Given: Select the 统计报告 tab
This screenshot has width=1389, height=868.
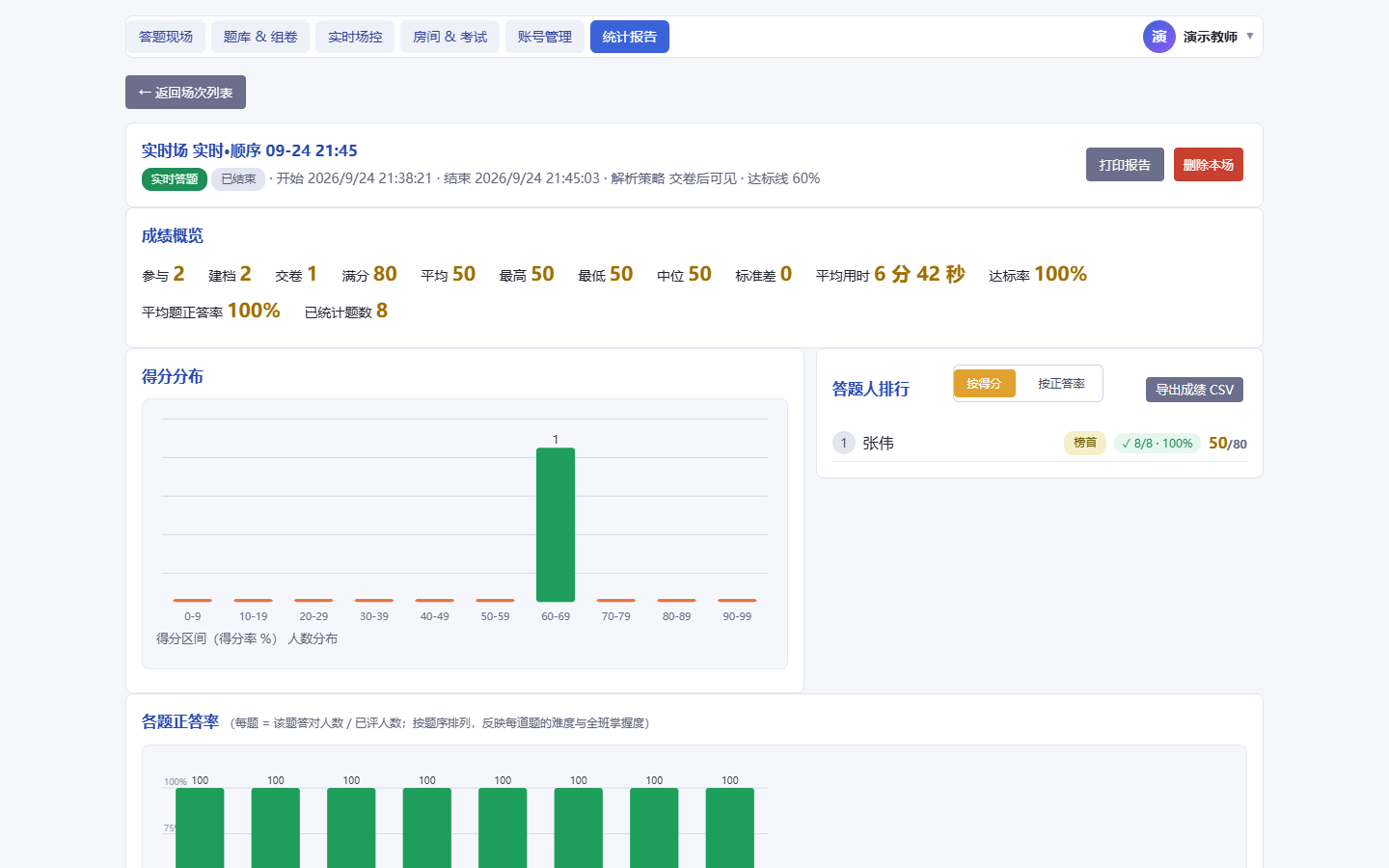Looking at the screenshot, I should [x=629, y=37].
